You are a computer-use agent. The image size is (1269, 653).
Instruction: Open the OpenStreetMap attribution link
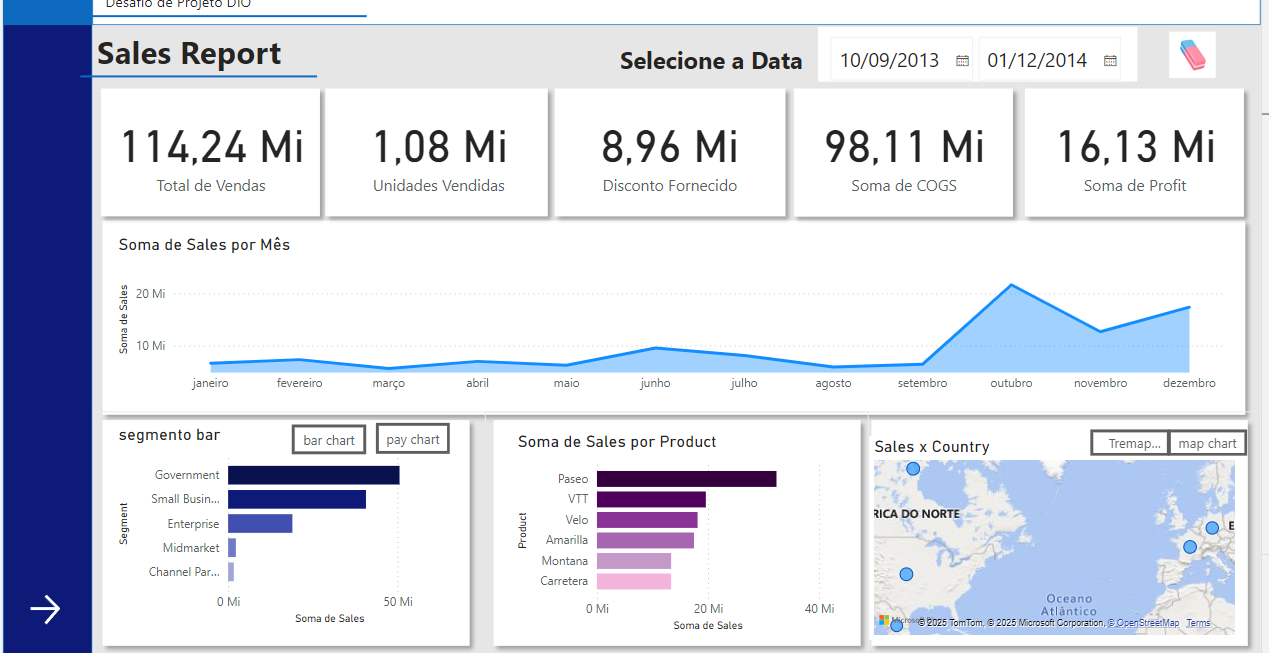point(1145,623)
